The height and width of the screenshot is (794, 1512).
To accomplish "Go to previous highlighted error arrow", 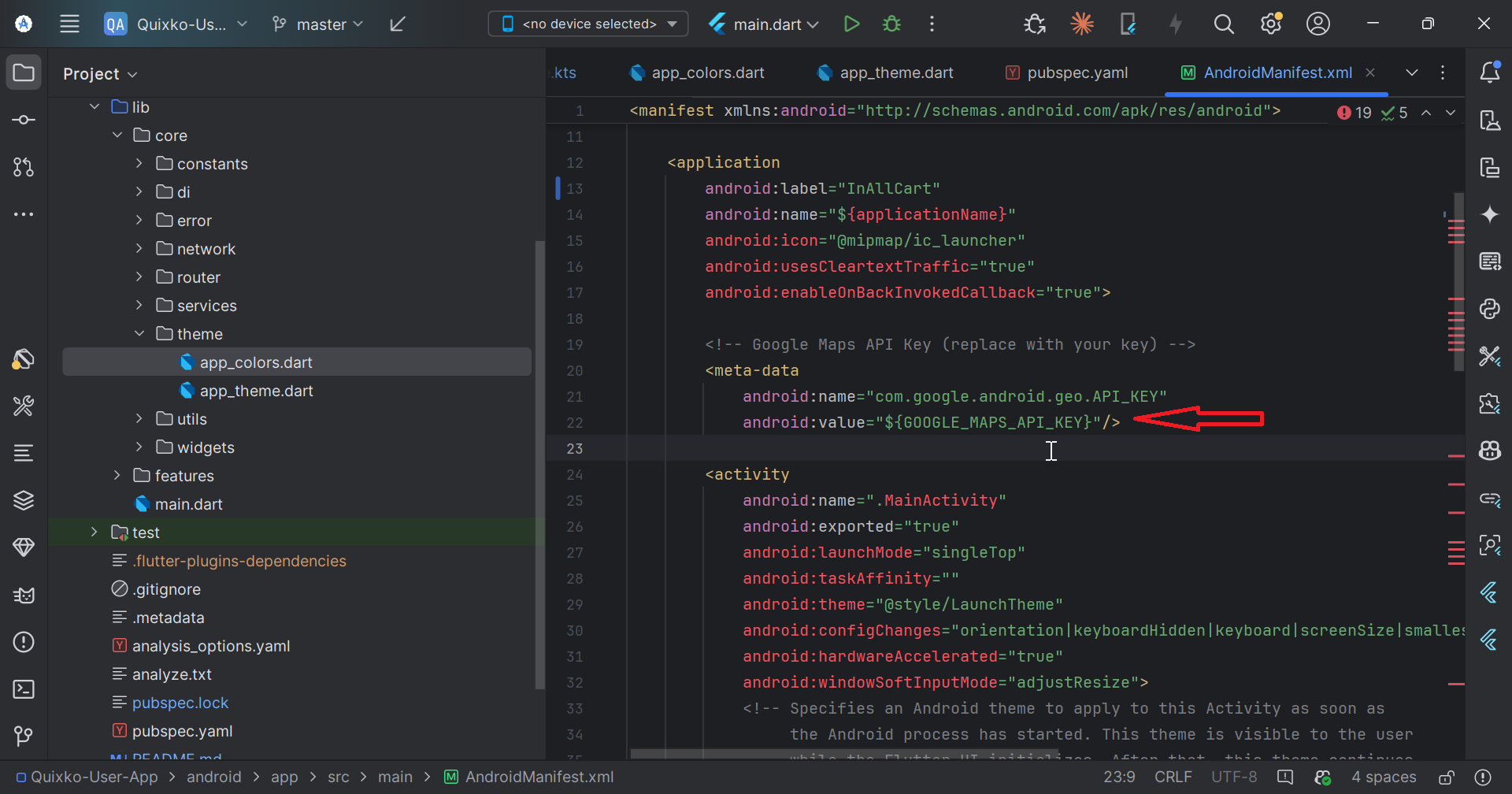I will [1426, 113].
